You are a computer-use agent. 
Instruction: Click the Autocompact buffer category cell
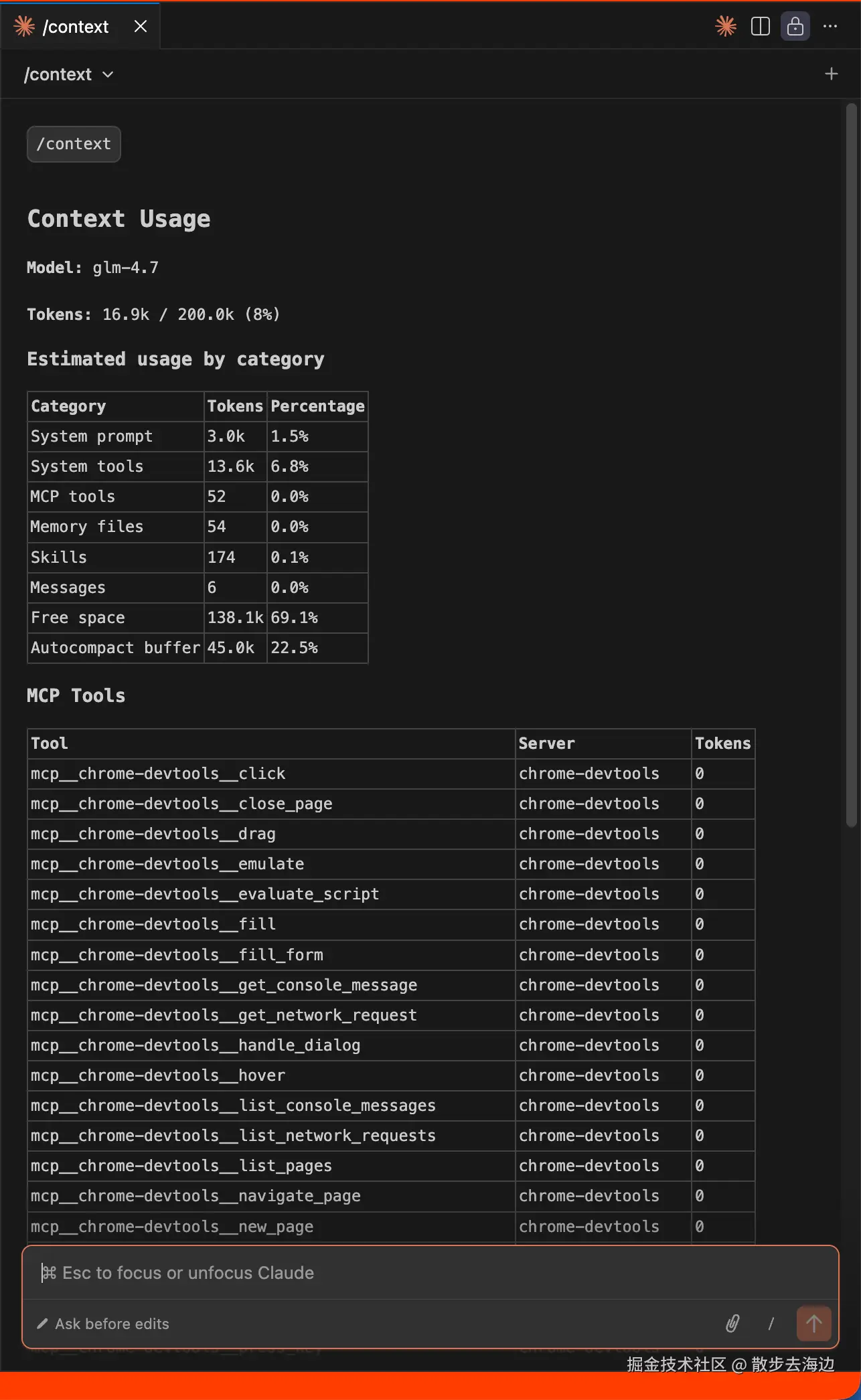click(115, 648)
